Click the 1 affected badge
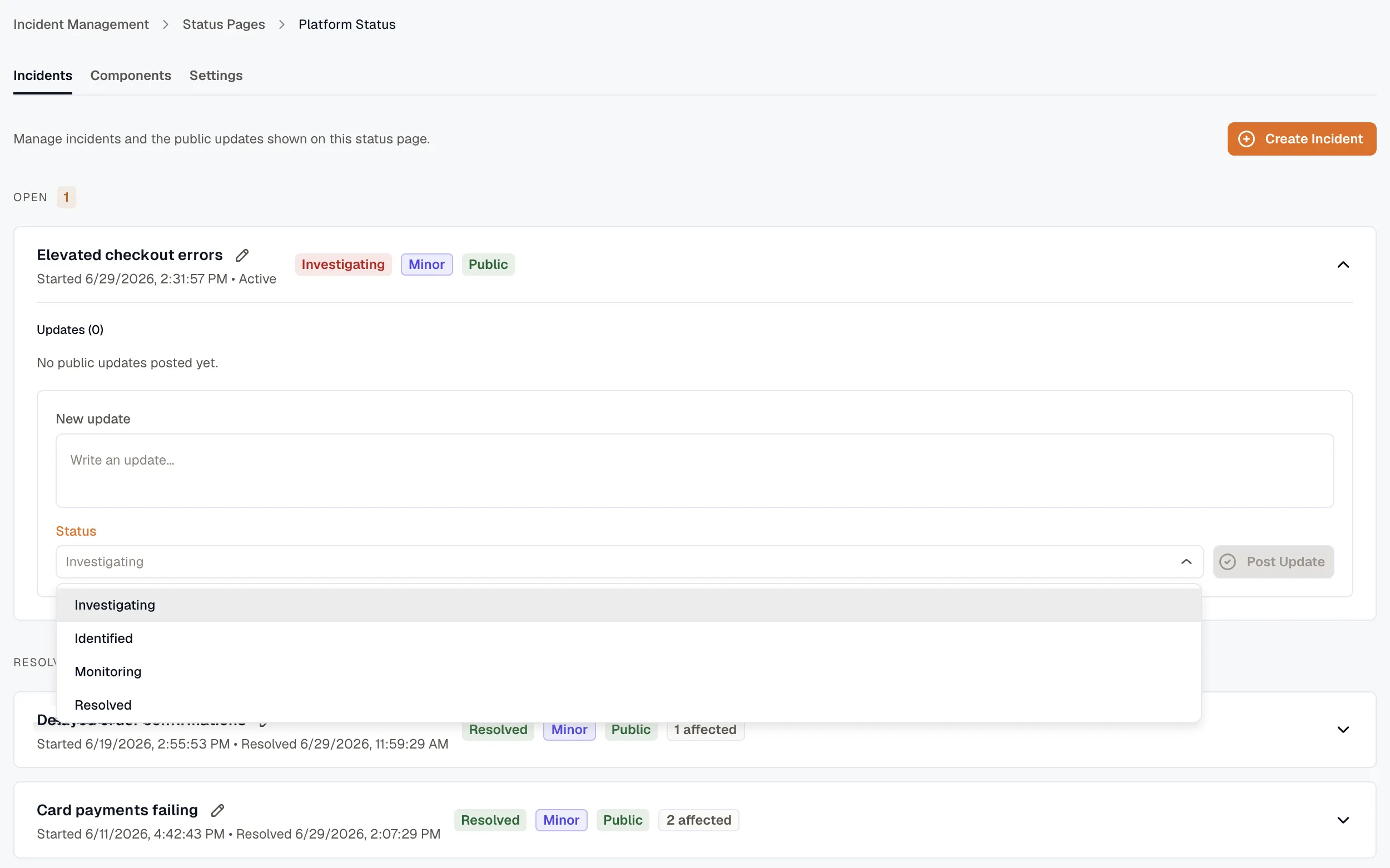The width and height of the screenshot is (1390, 868). (x=705, y=730)
